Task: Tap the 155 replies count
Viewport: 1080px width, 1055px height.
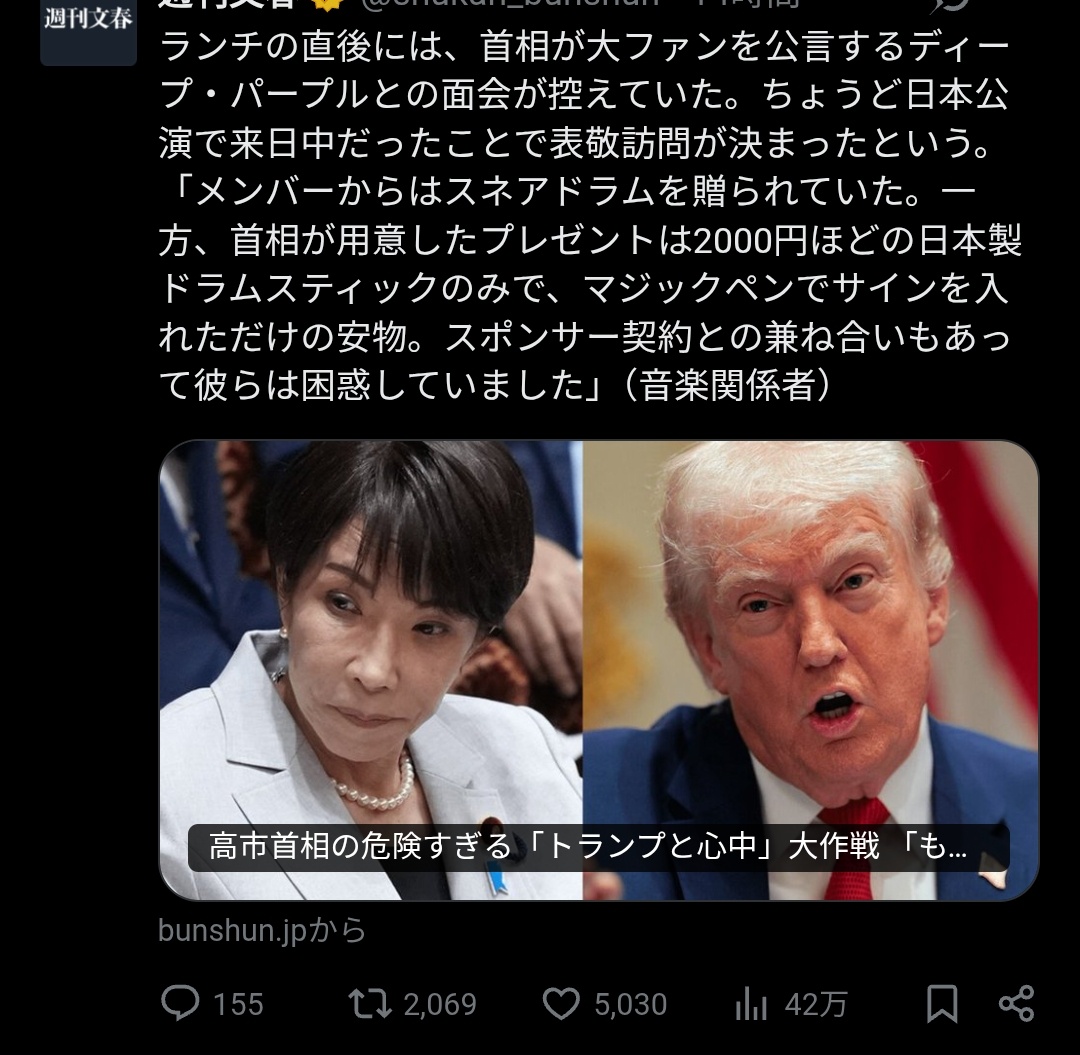Action: [238, 1005]
